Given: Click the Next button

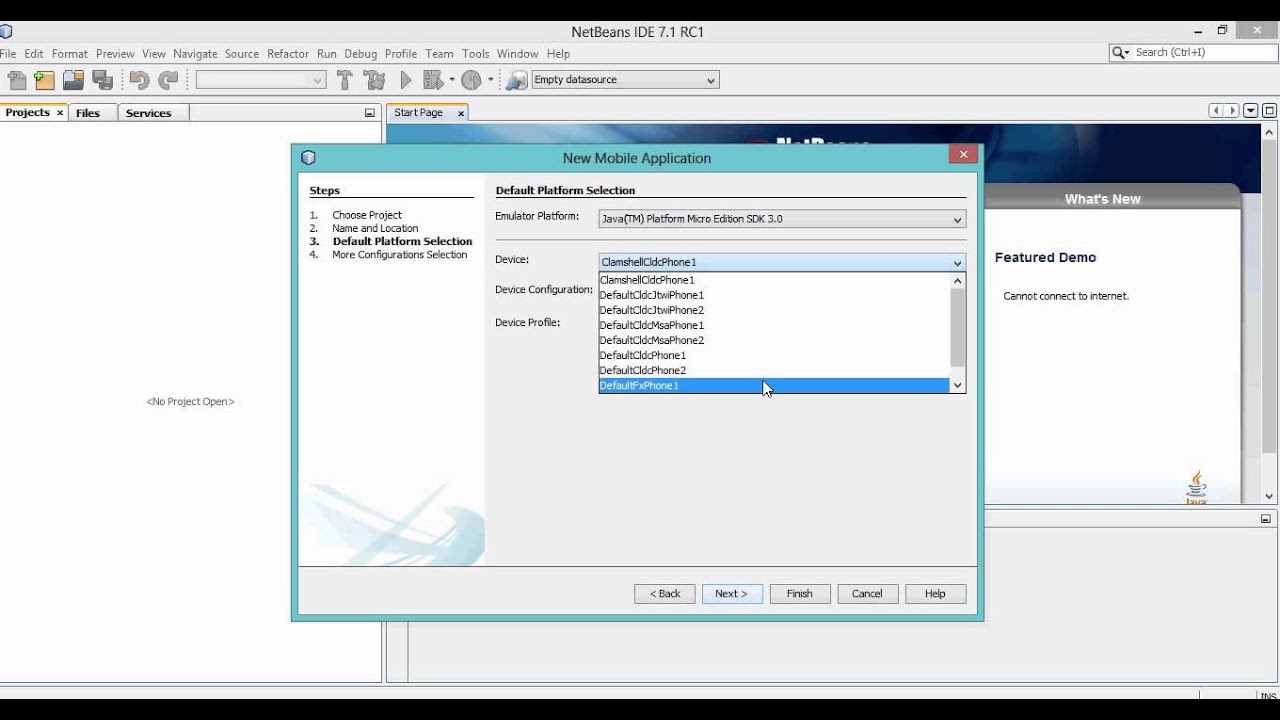Looking at the screenshot, I should (x=732, y=593).
